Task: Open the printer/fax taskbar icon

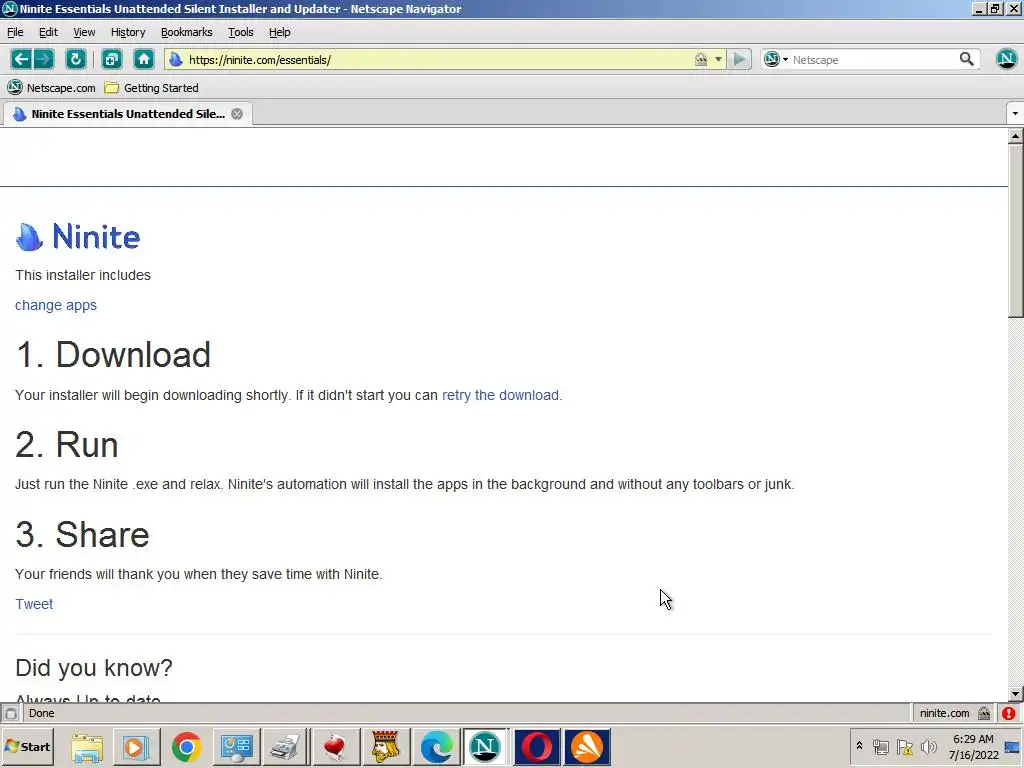Action: pos(285,746)
